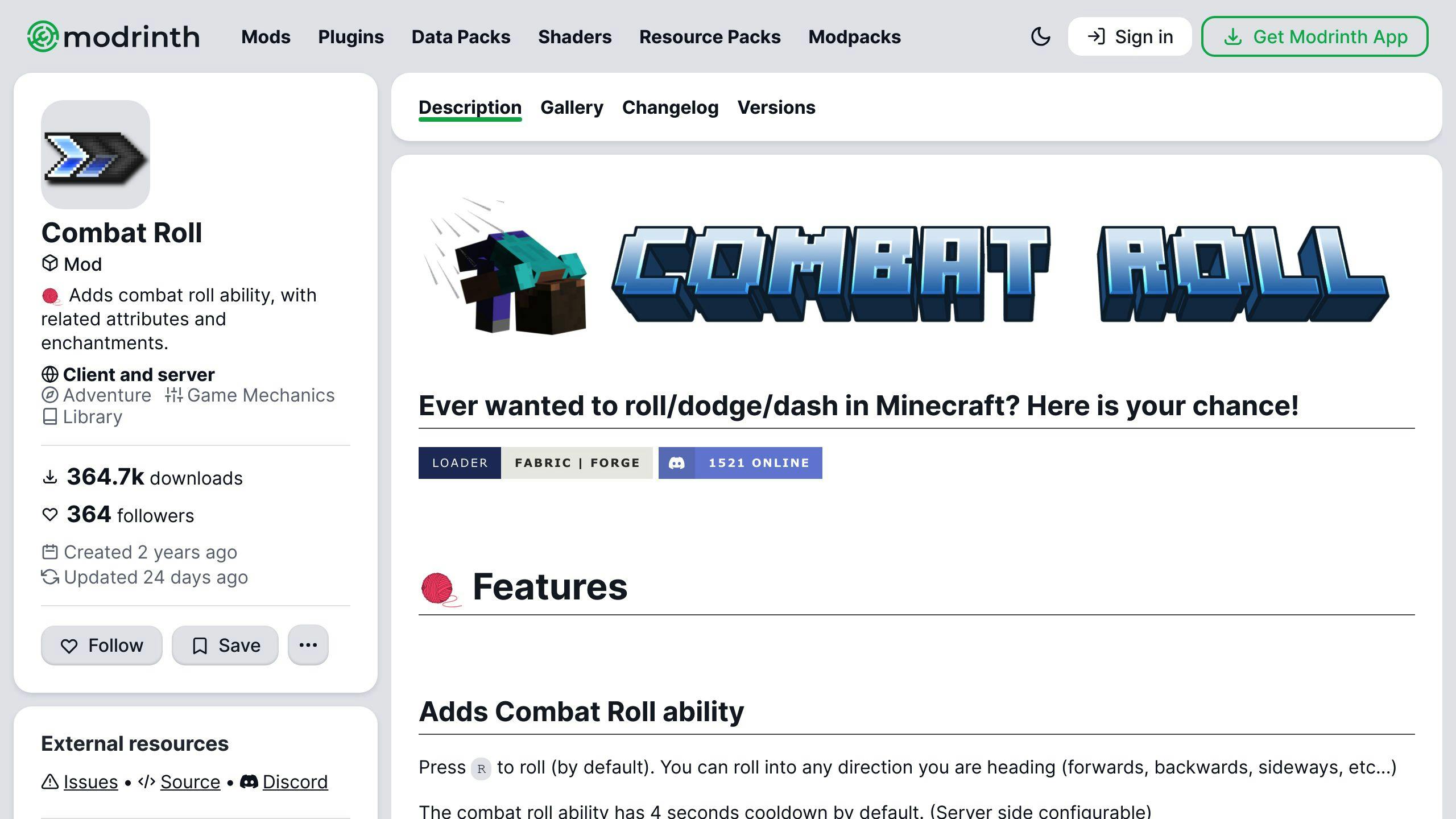Click the R key badge
The height and width of the screenshot is (819, 1456).
tap(481, 769)
